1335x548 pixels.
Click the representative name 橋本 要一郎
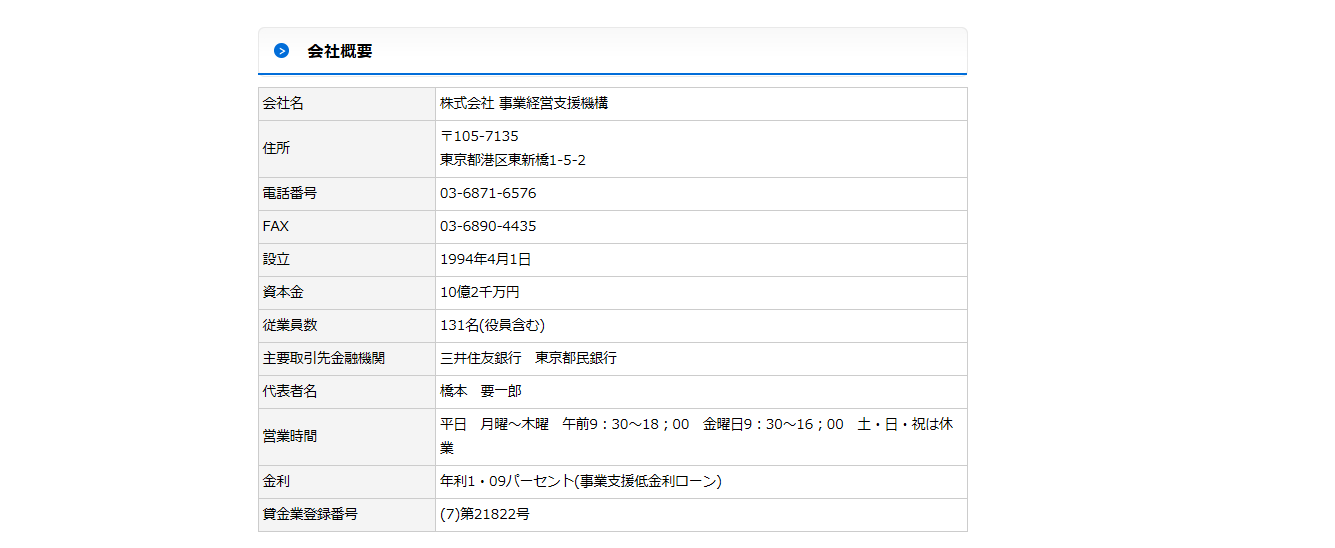tap(480, 391)
